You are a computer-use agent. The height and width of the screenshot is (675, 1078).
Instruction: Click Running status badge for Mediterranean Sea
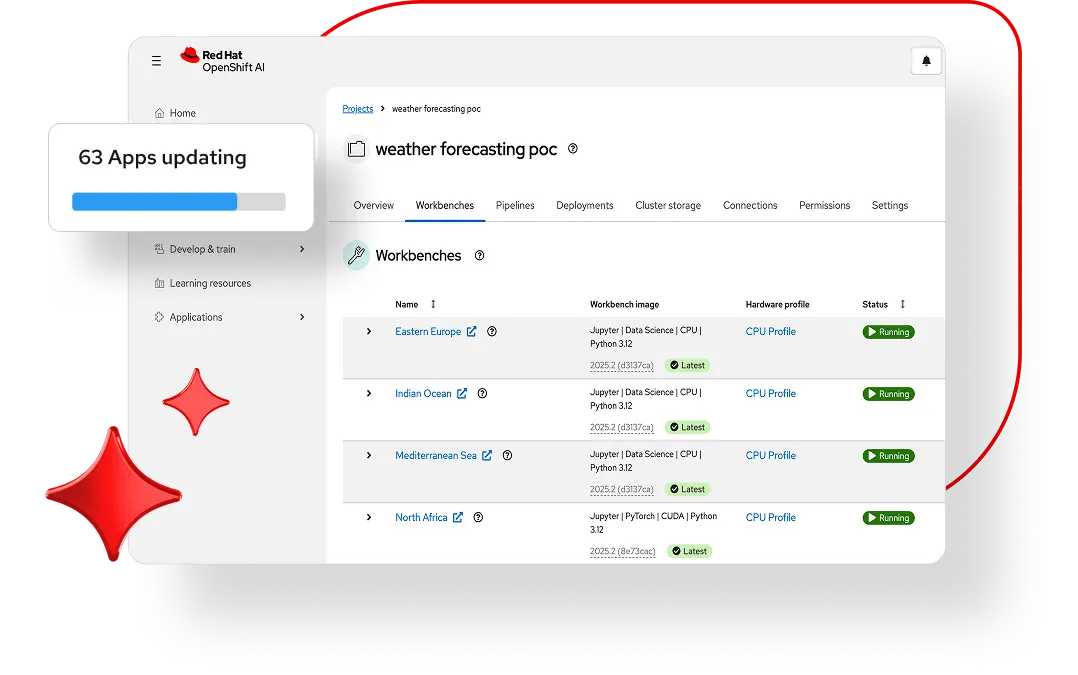pyautogui.click(x=888, y=456)
